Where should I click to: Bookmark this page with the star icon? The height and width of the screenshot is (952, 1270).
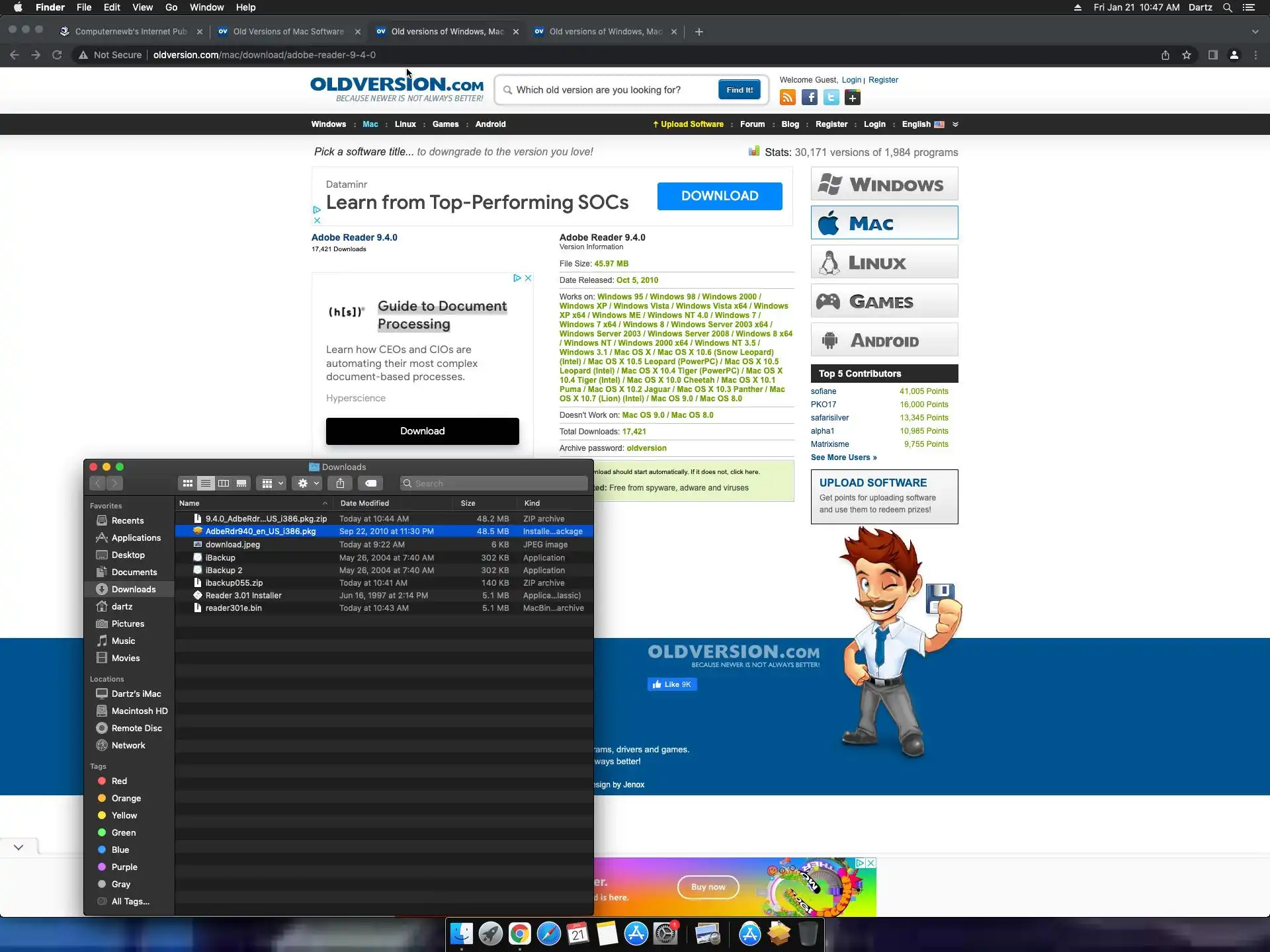(1187, 55)
